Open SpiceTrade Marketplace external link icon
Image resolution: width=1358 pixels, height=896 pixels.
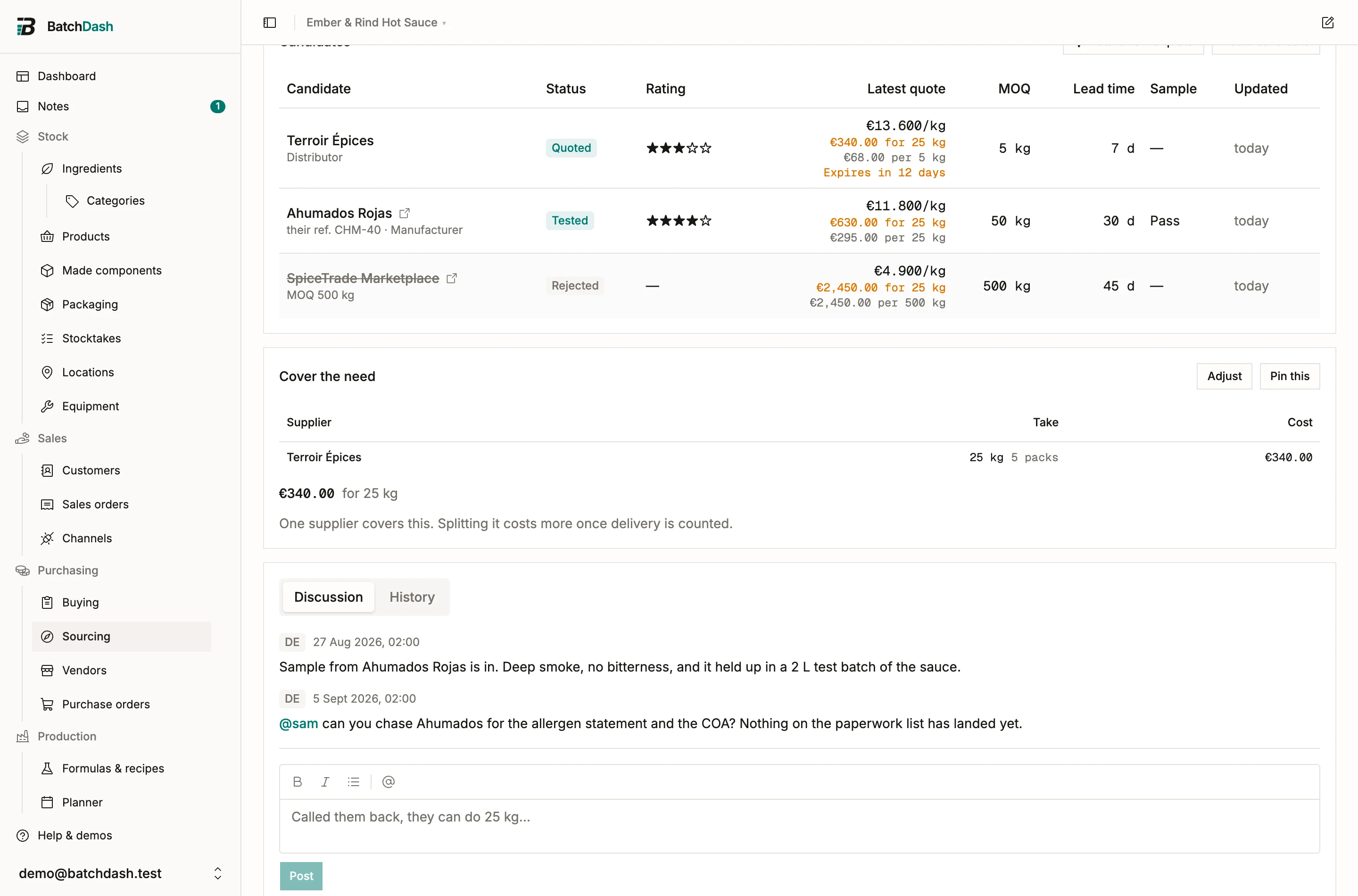pos(451,278)
